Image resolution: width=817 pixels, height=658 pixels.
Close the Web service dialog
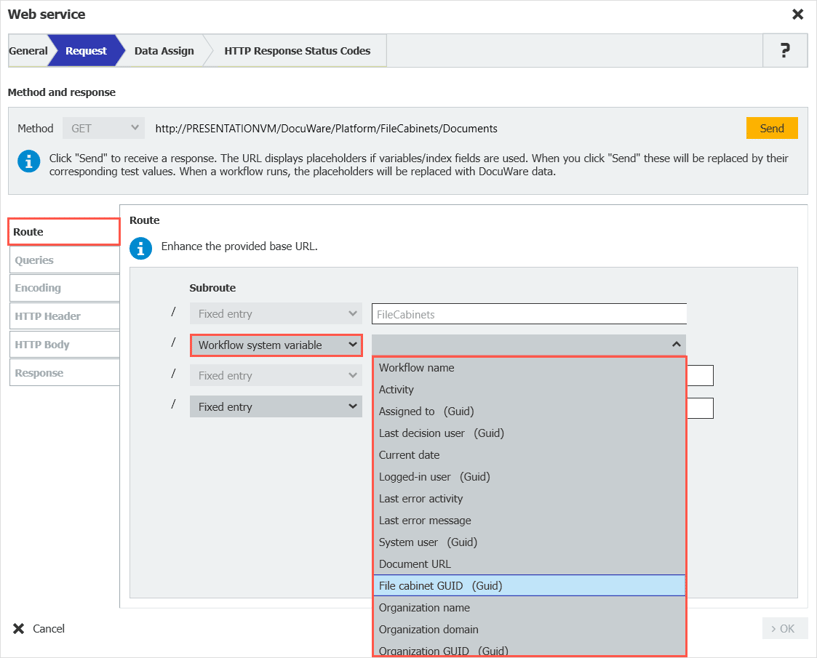coord(797,15)
